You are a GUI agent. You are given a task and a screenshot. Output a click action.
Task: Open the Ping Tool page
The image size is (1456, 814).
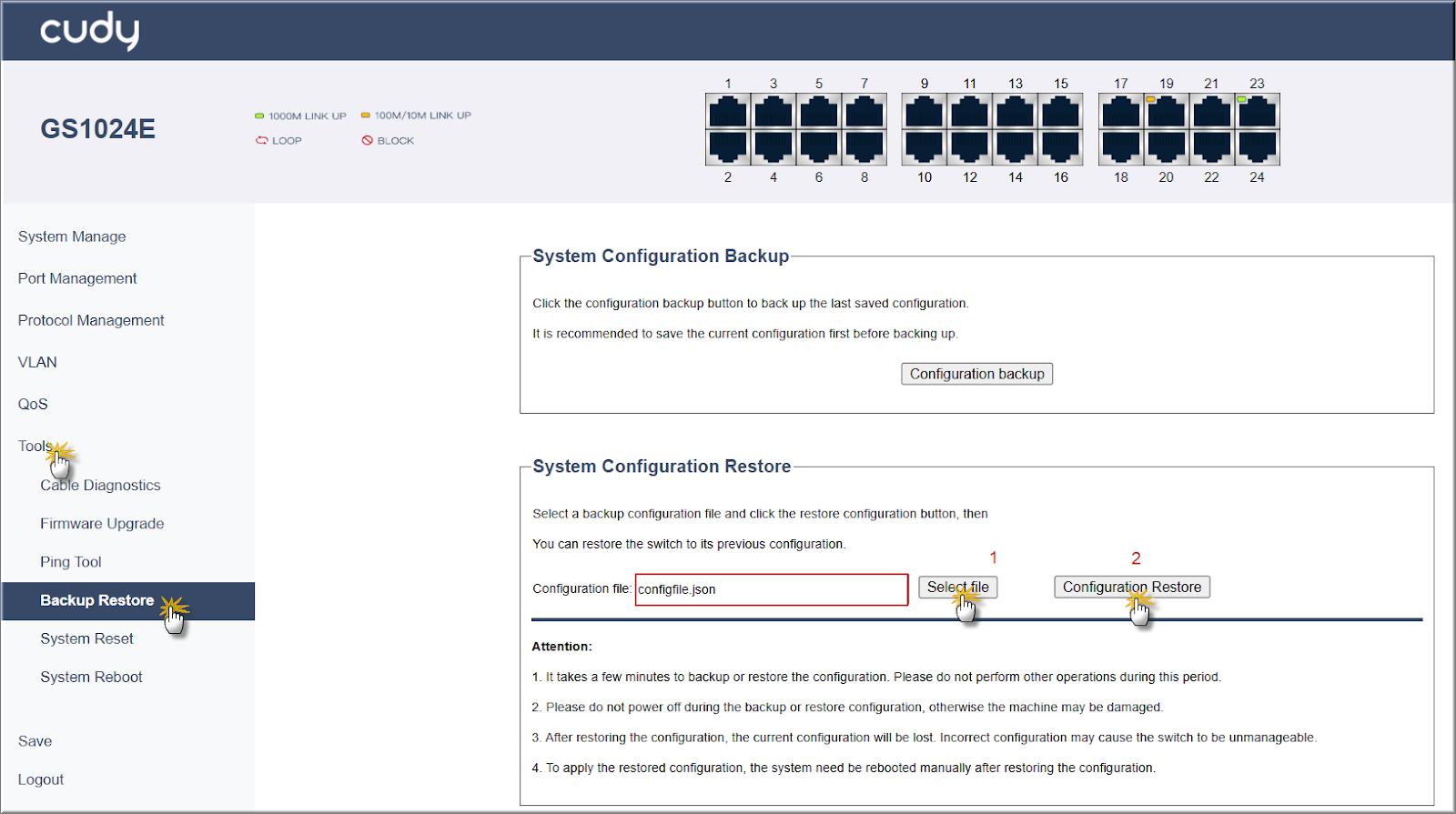[71, 562]
